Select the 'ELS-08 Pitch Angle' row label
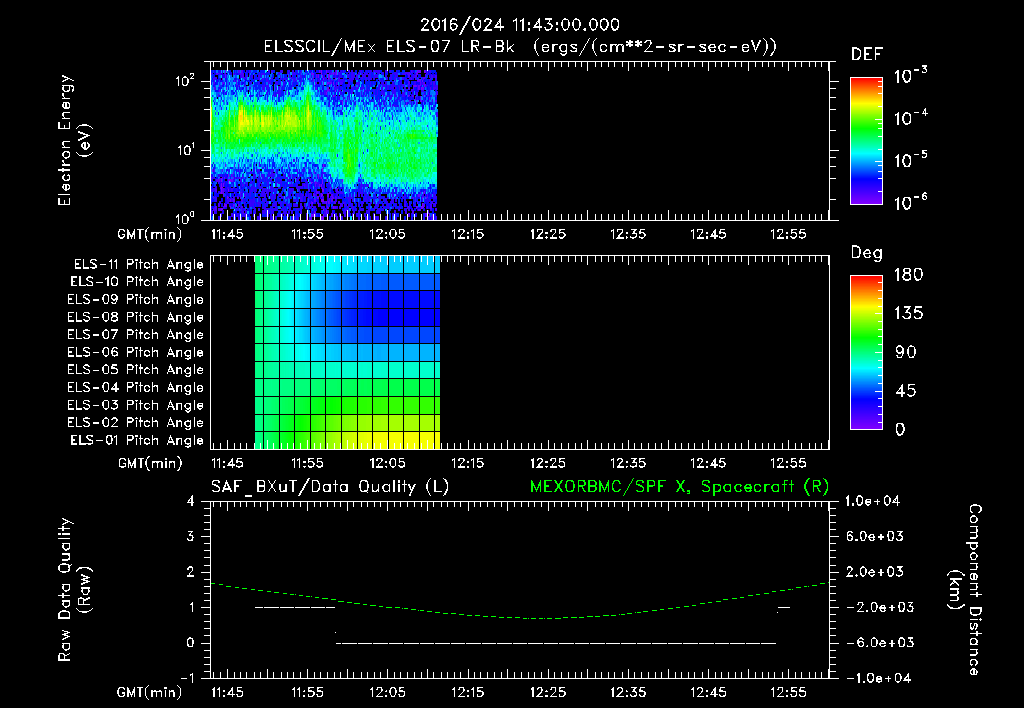The image size is (1024, 708). 136,317
